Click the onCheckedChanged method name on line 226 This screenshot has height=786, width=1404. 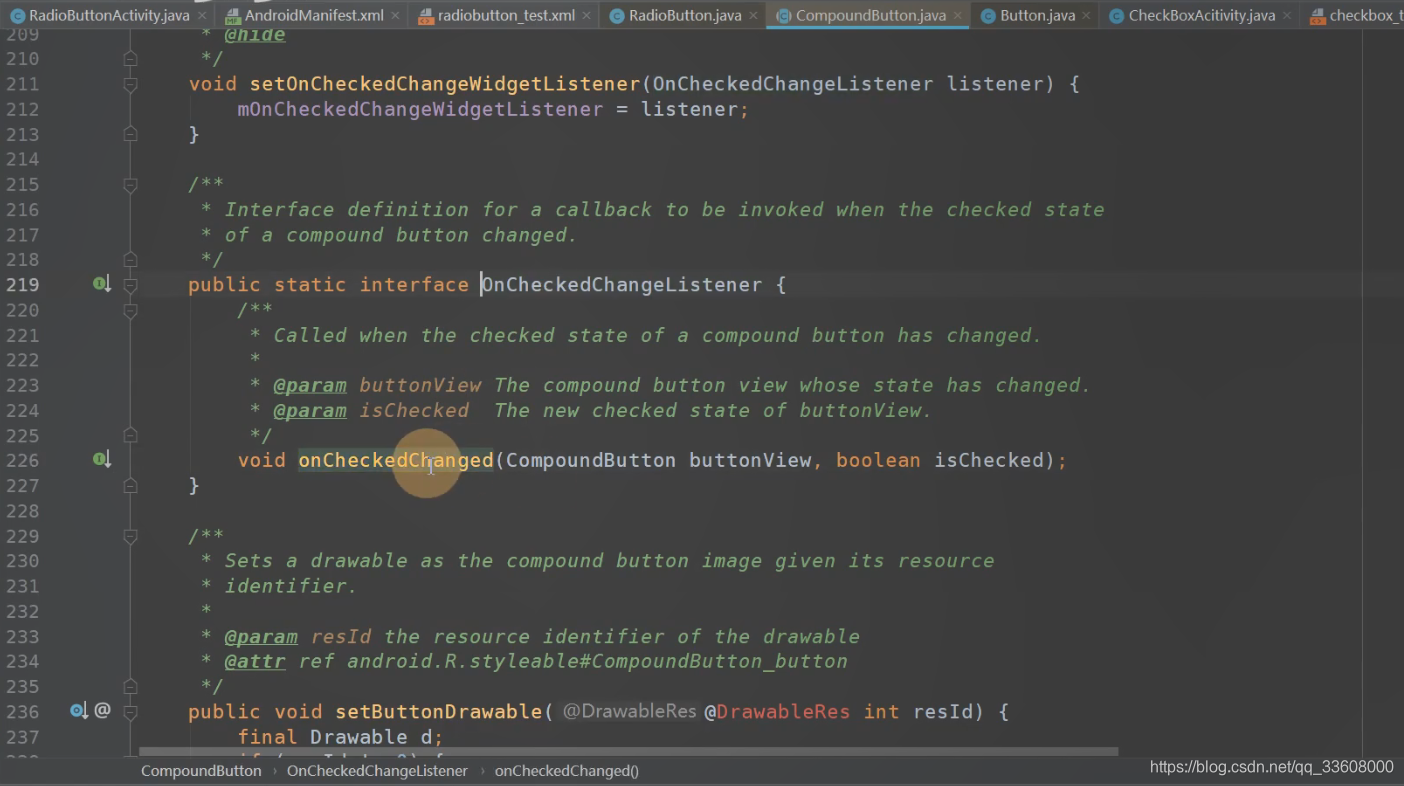(x=396, y=460)
